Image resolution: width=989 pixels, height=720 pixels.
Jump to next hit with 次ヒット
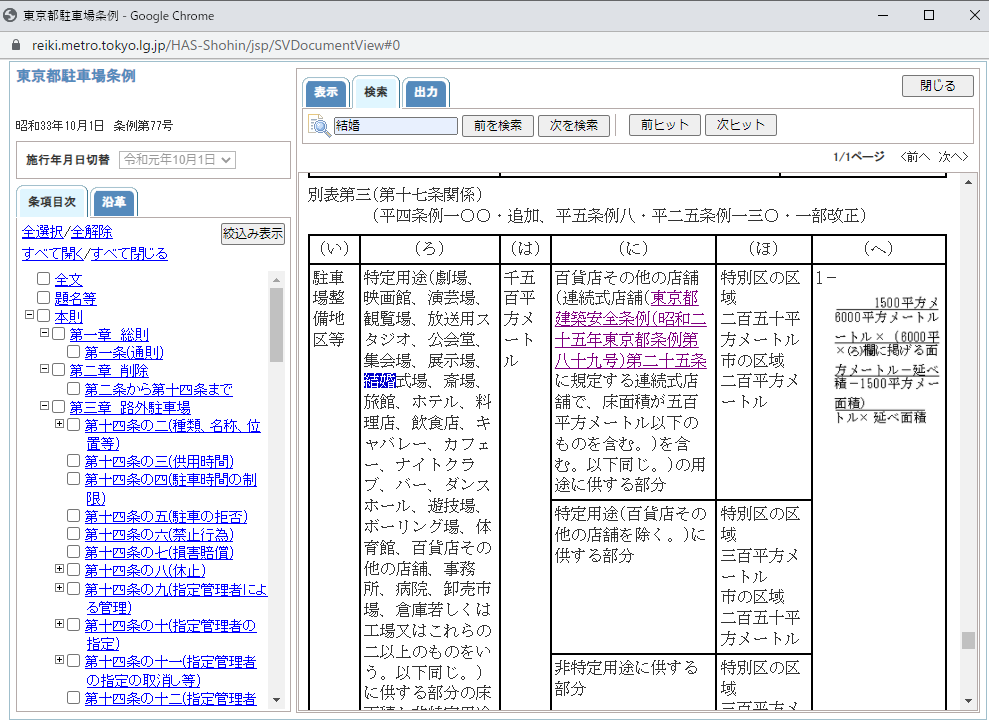[x=740, y=125]
